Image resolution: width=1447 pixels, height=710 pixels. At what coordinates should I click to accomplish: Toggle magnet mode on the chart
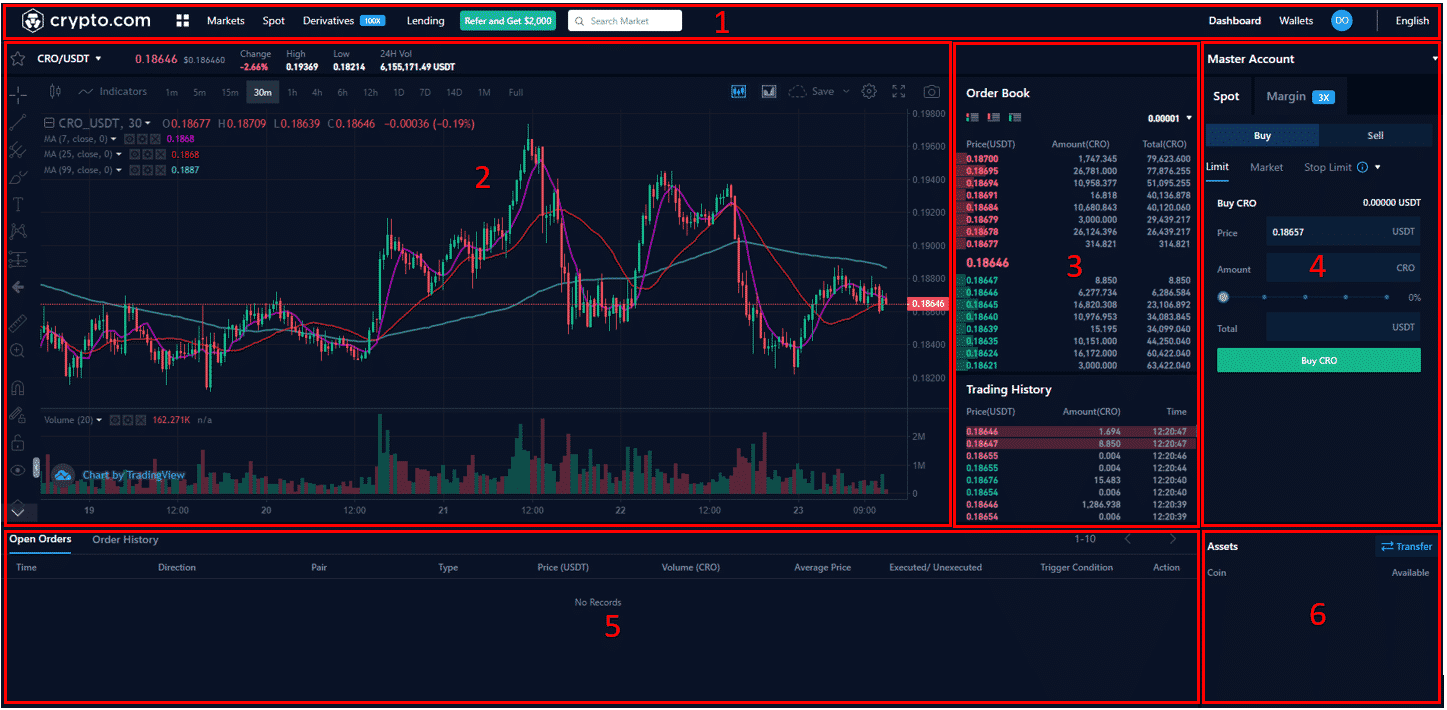pos(18,388)
